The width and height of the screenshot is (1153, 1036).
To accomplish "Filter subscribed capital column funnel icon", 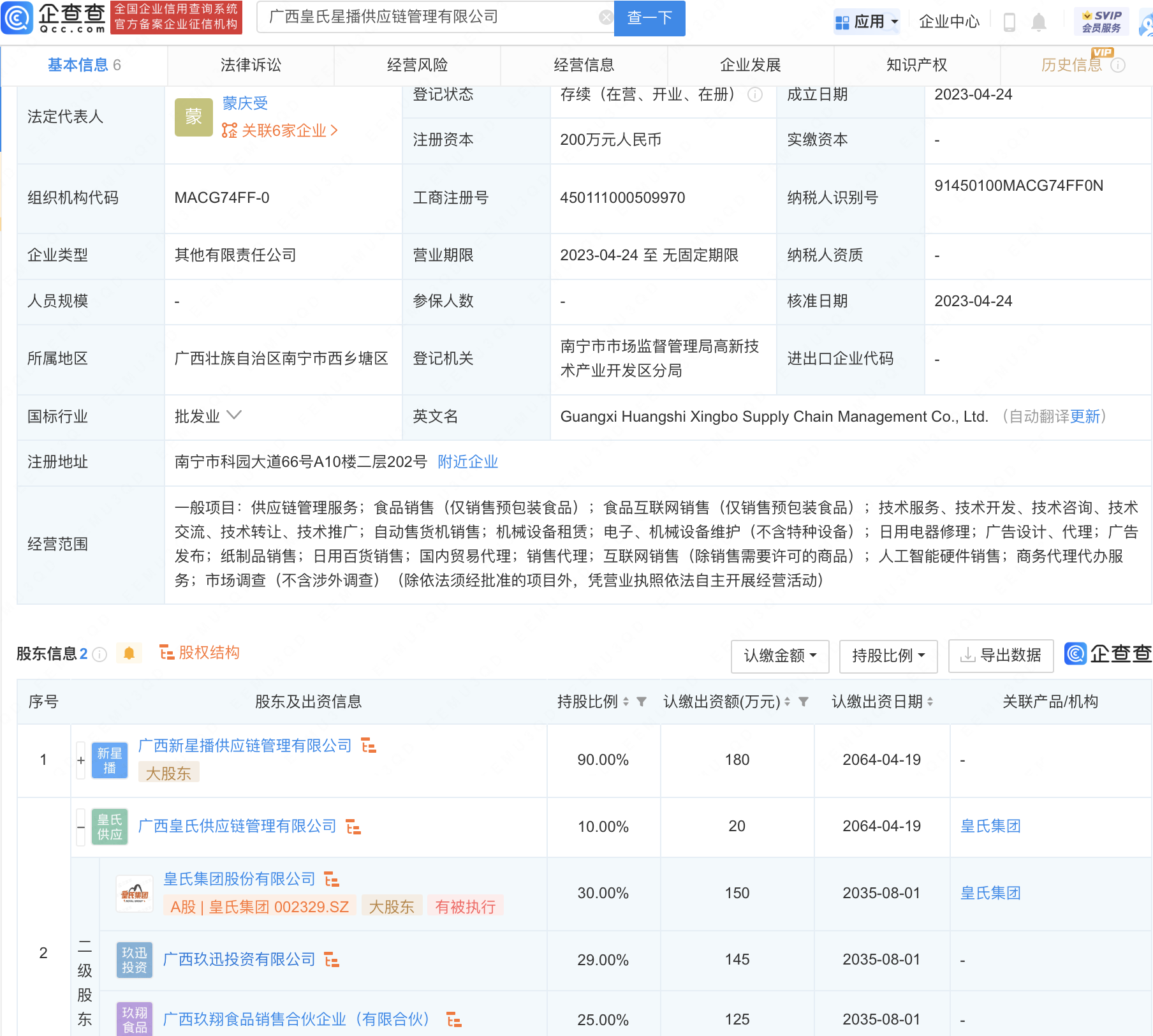I will (804, 702).
